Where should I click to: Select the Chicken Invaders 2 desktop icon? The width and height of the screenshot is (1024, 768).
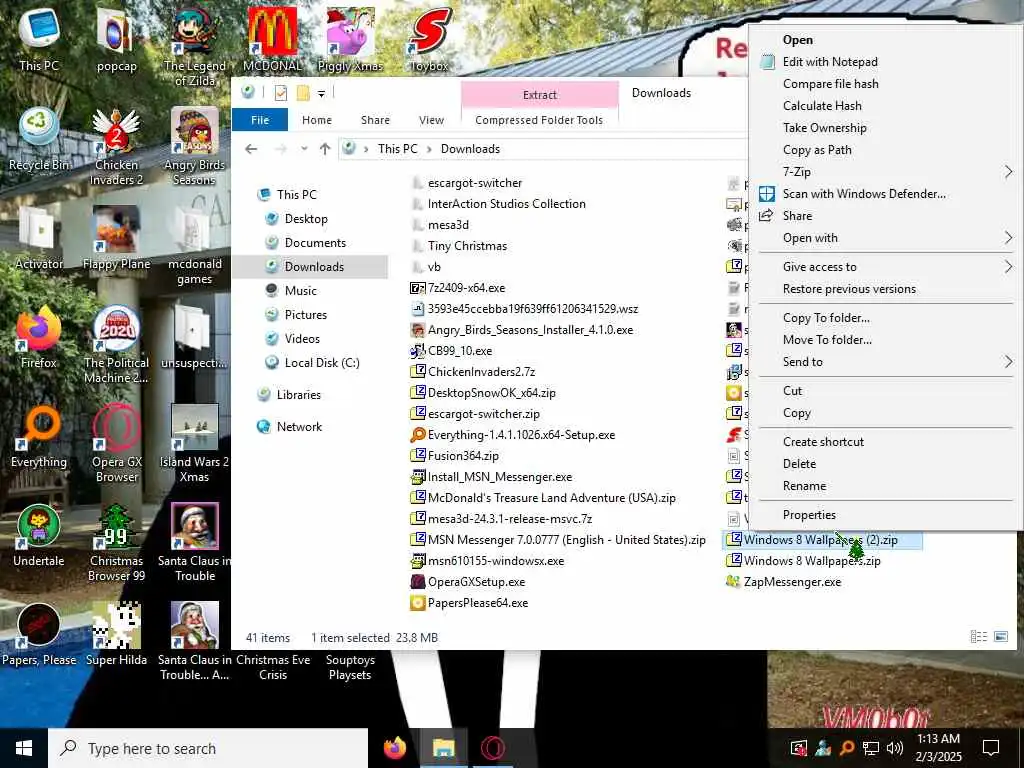[x=116, y=146]
